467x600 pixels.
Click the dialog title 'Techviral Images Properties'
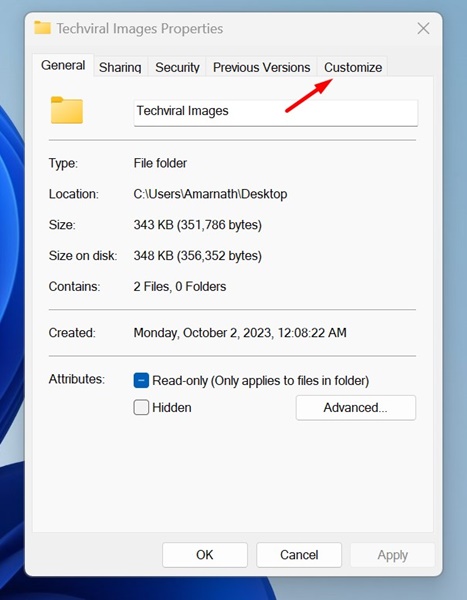pyautogui.click(x=140, y=28)
